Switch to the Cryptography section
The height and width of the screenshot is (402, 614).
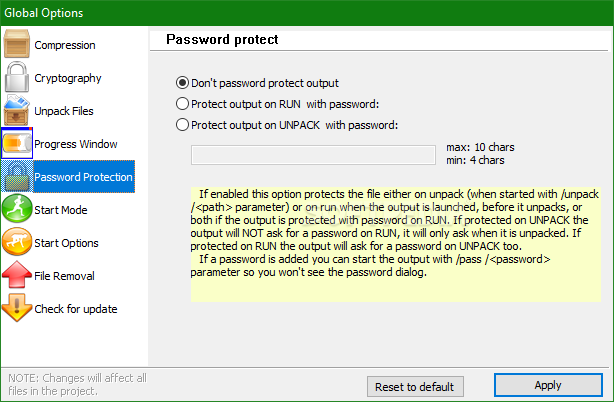click(x=68, y=78)
